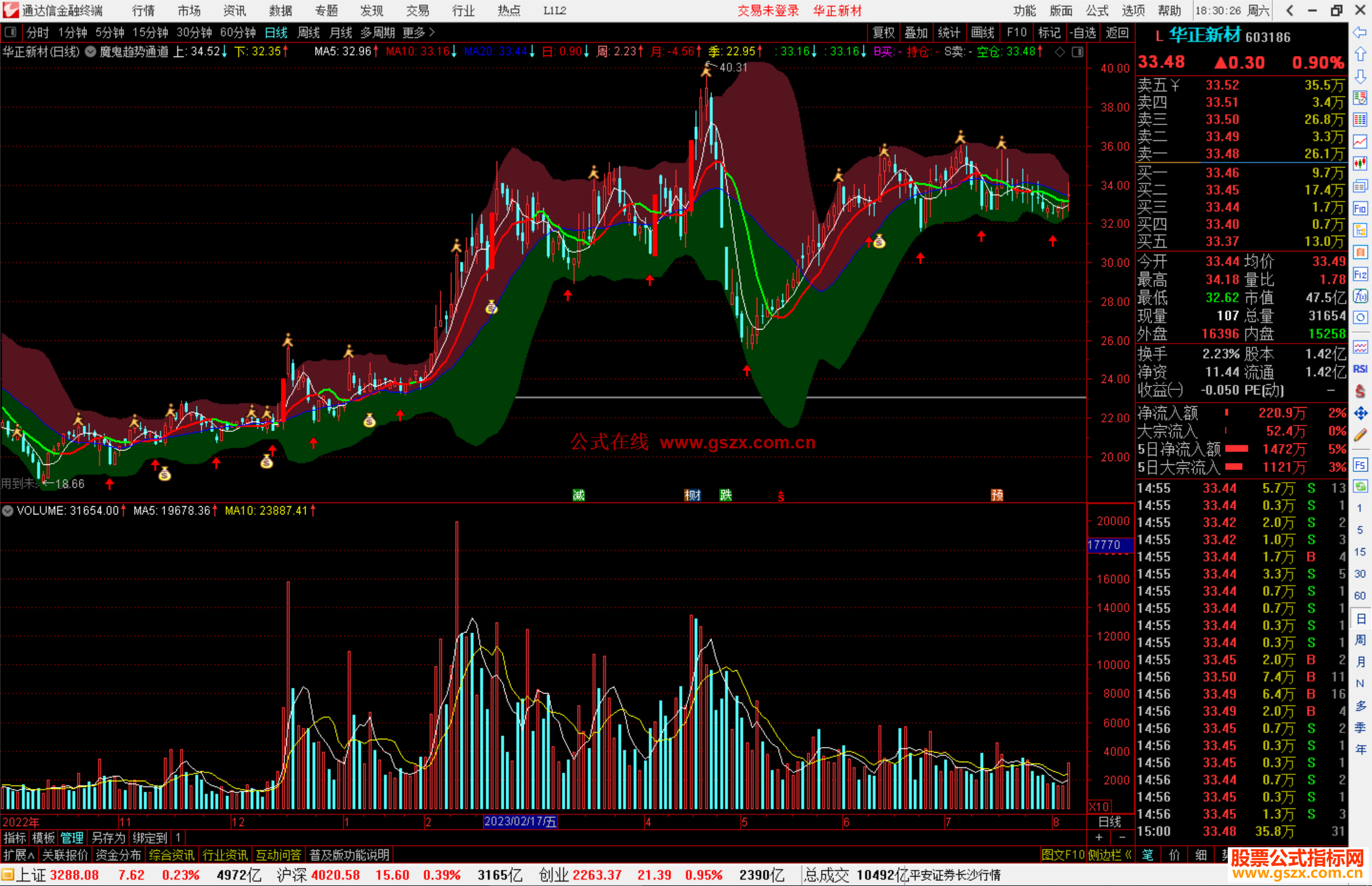Click the f(x) formula icon
1372x886 pixels.
tap(1360, 296)
